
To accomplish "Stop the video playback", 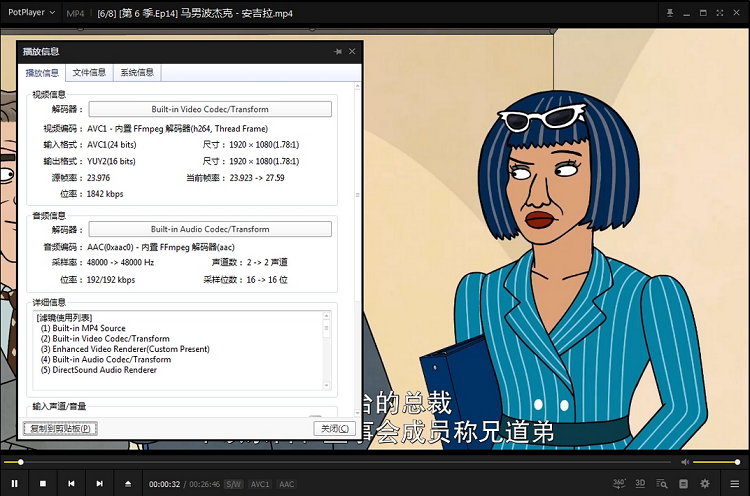I will click(43, 483).
